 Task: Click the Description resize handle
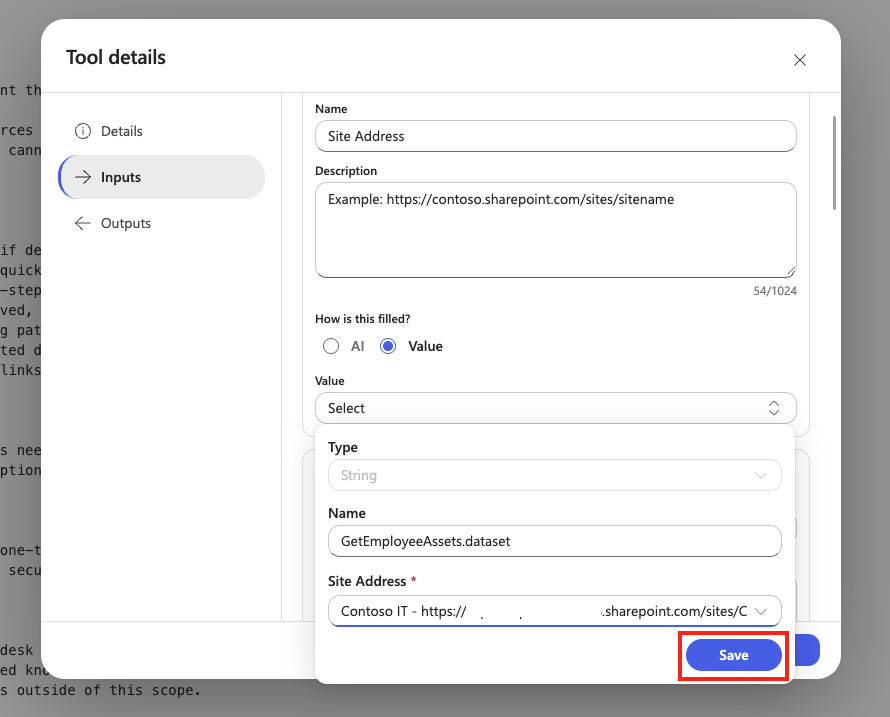coord(791,272)
